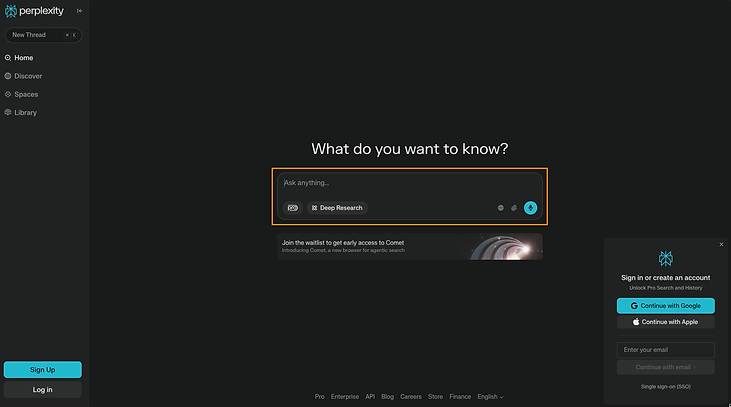This screenshot has height=407, width=731.
Task: Continue with Apple
Action: pyautogui.click(x=666, y=322)
